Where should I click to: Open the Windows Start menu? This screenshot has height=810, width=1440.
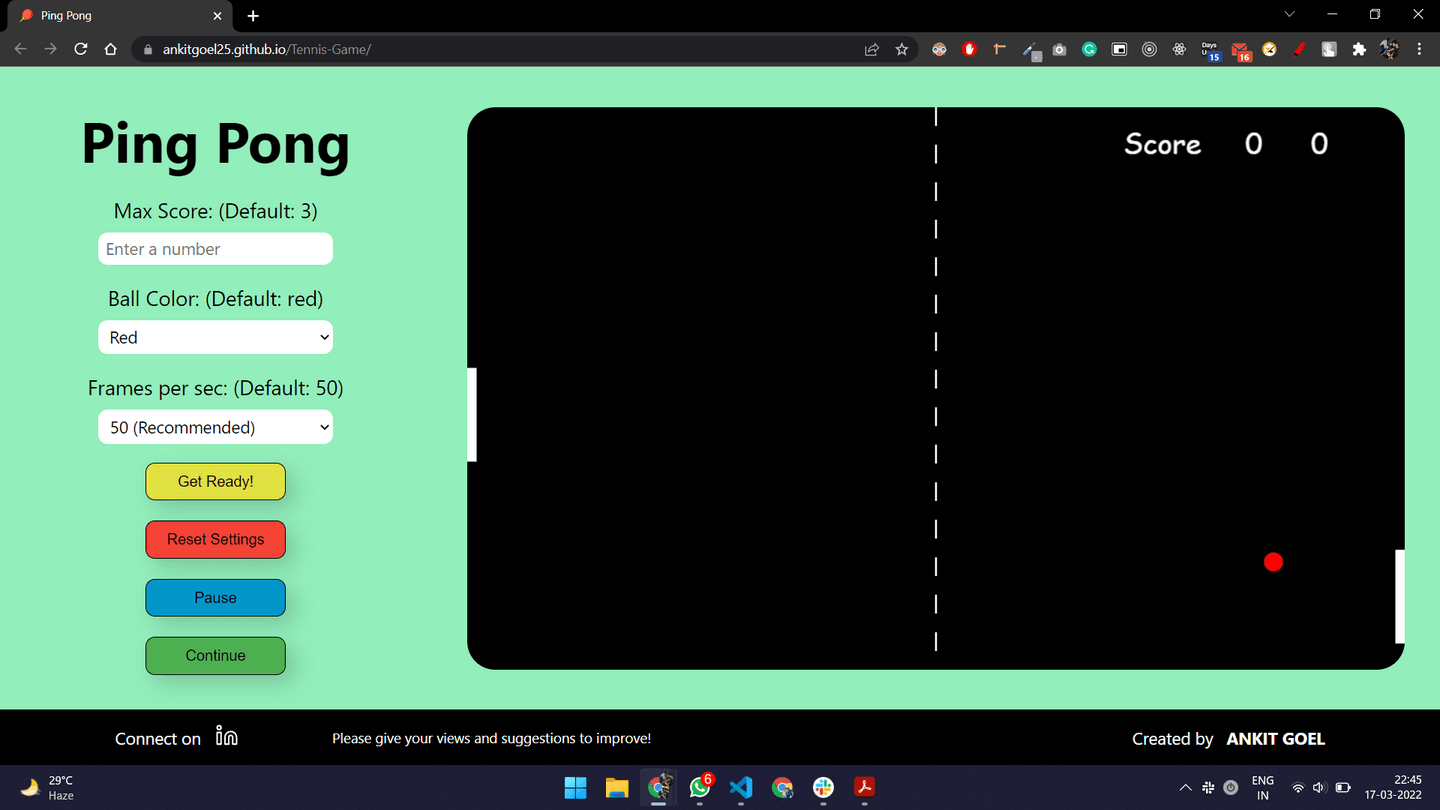[575, 788]
